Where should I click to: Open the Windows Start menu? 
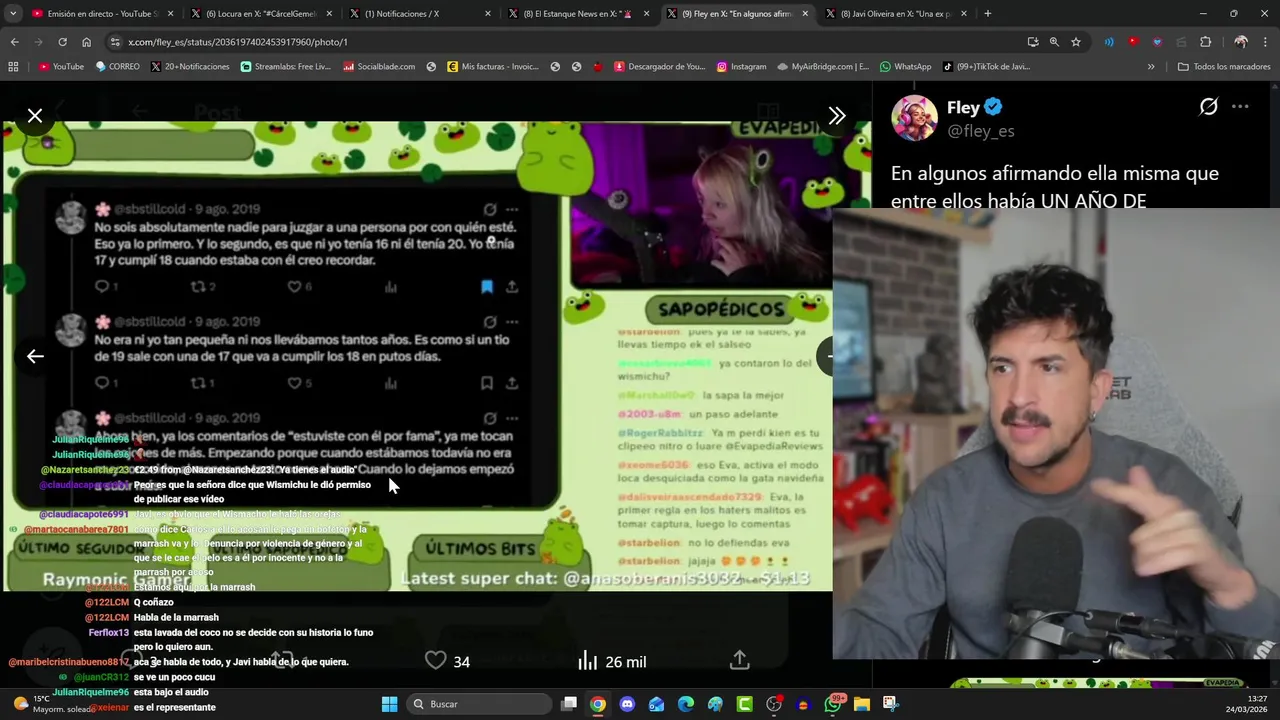point(389,704)
